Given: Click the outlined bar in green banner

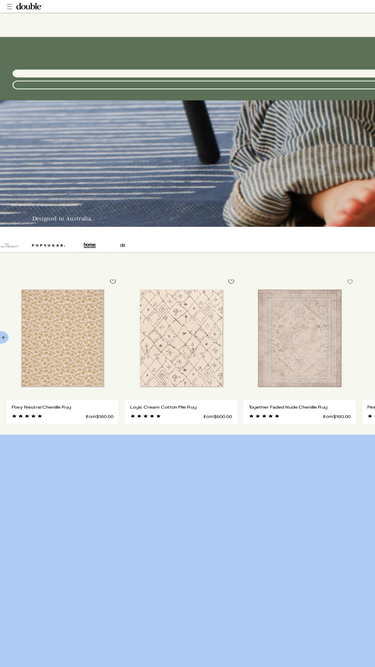Looking at the screenshot, I should [194, 85].
